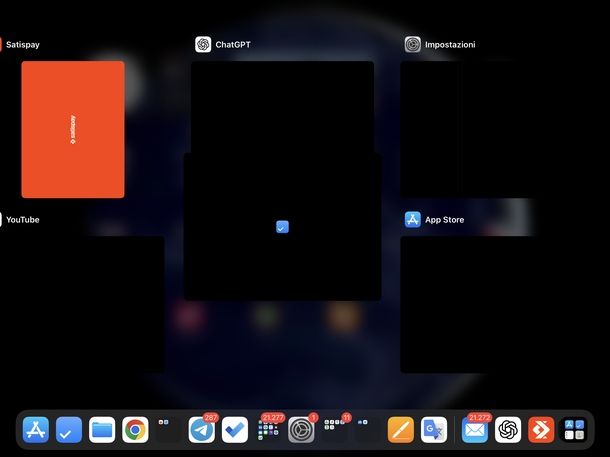
Task: Open the two-app folder left of Pages
Action: point(368,430)
